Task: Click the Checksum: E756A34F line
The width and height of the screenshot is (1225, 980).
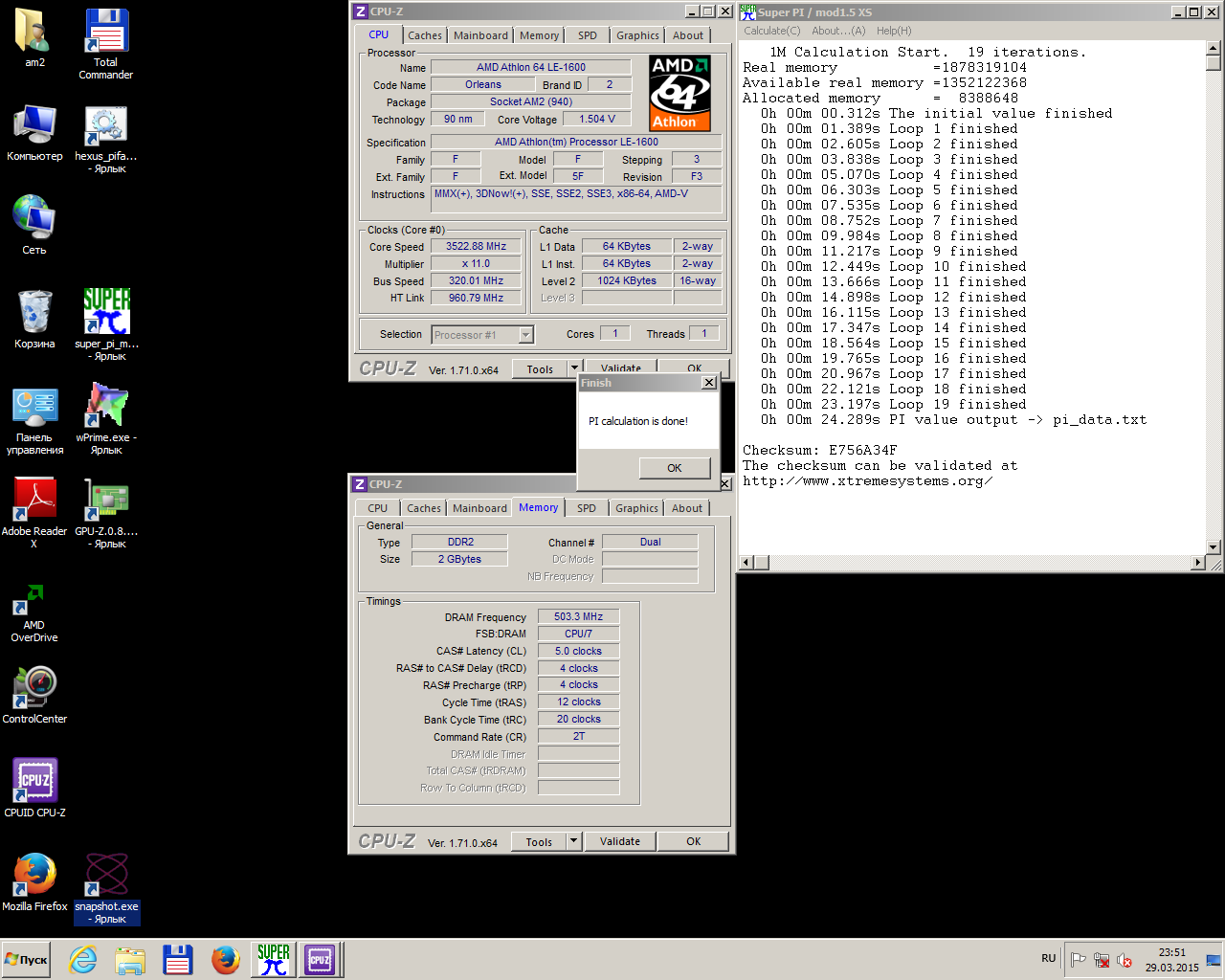Action: click(x=820, y=450)
